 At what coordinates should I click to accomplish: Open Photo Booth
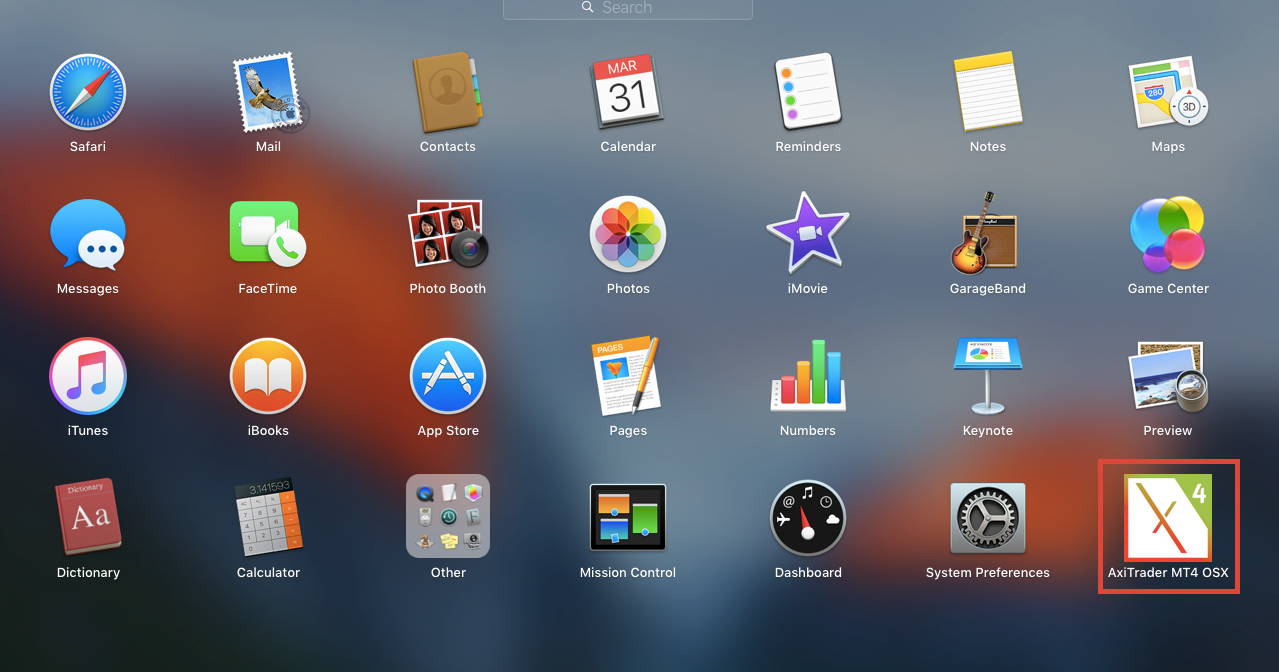447,235
